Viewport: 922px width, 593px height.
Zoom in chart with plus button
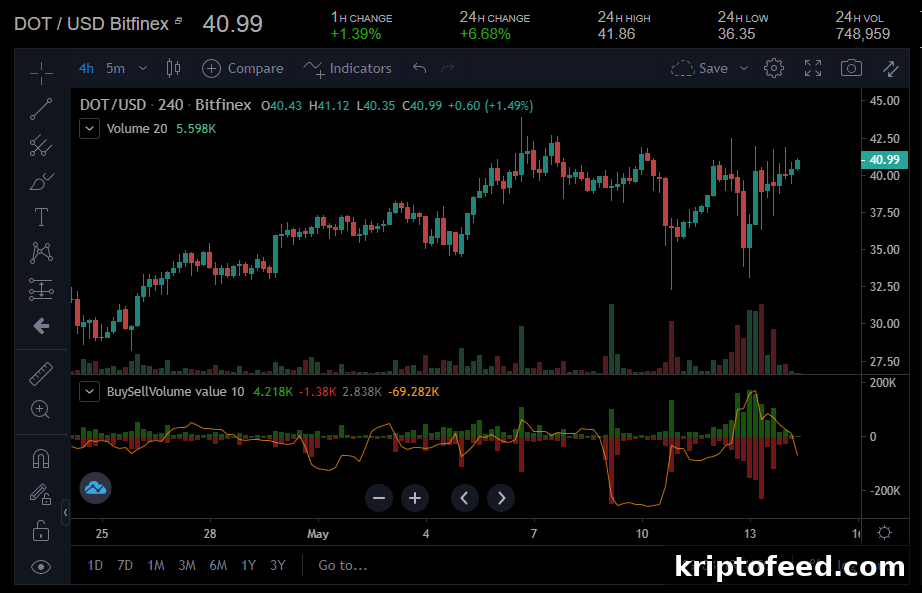tap(415, 498)
